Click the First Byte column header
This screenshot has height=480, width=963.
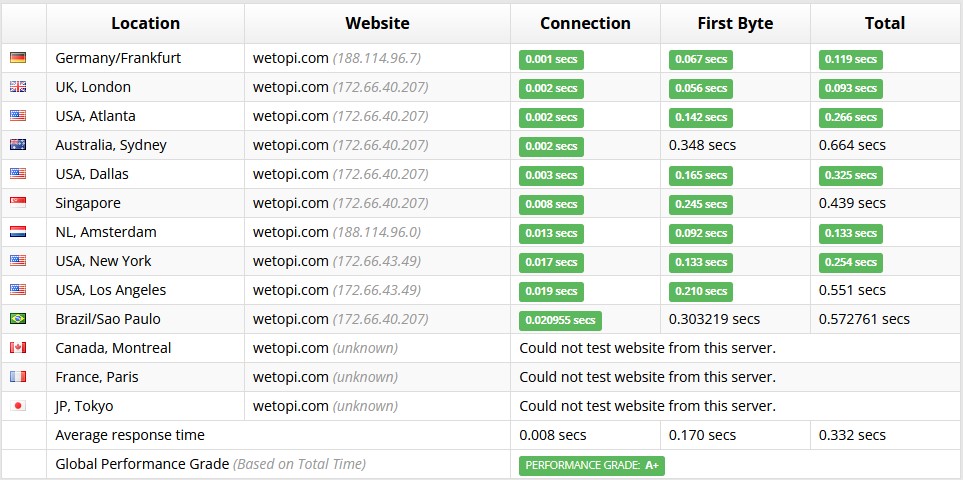point(735,23)
